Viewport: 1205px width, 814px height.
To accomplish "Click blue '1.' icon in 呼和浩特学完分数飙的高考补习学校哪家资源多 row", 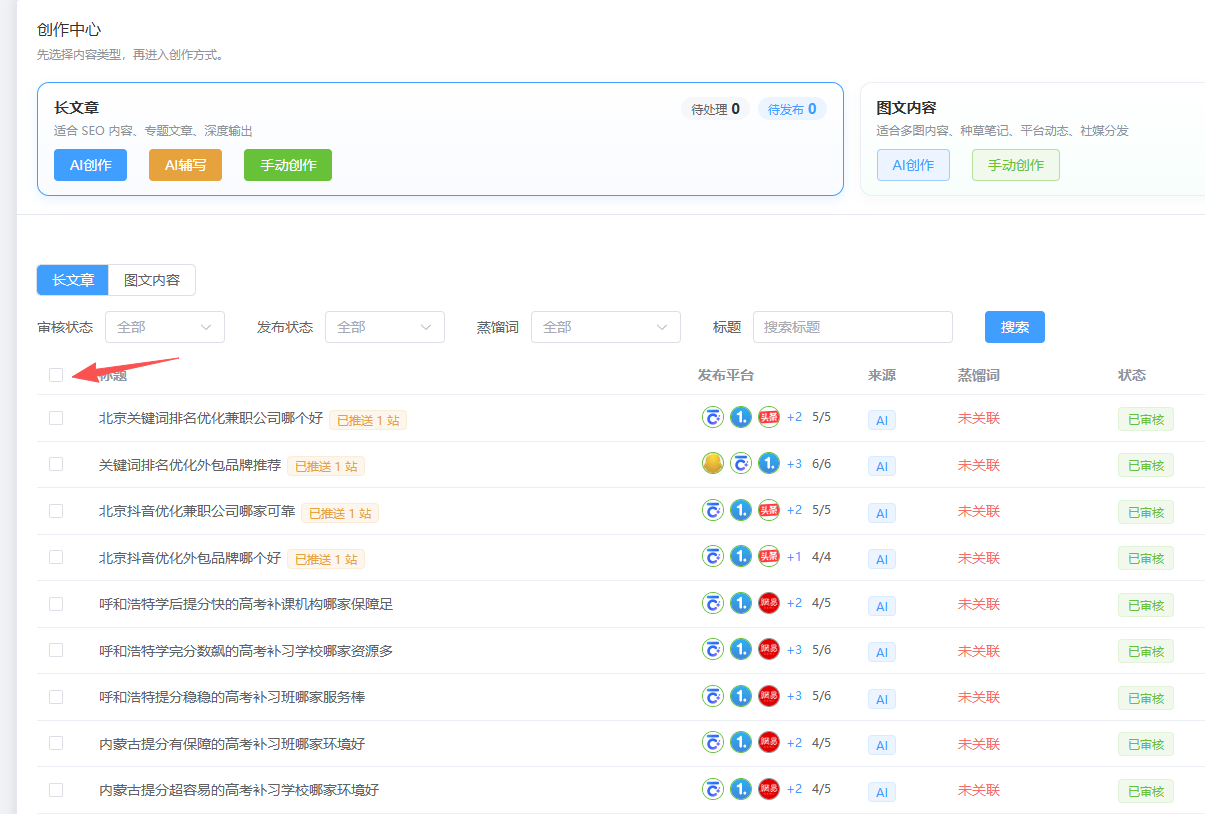I will click(741, 649).
